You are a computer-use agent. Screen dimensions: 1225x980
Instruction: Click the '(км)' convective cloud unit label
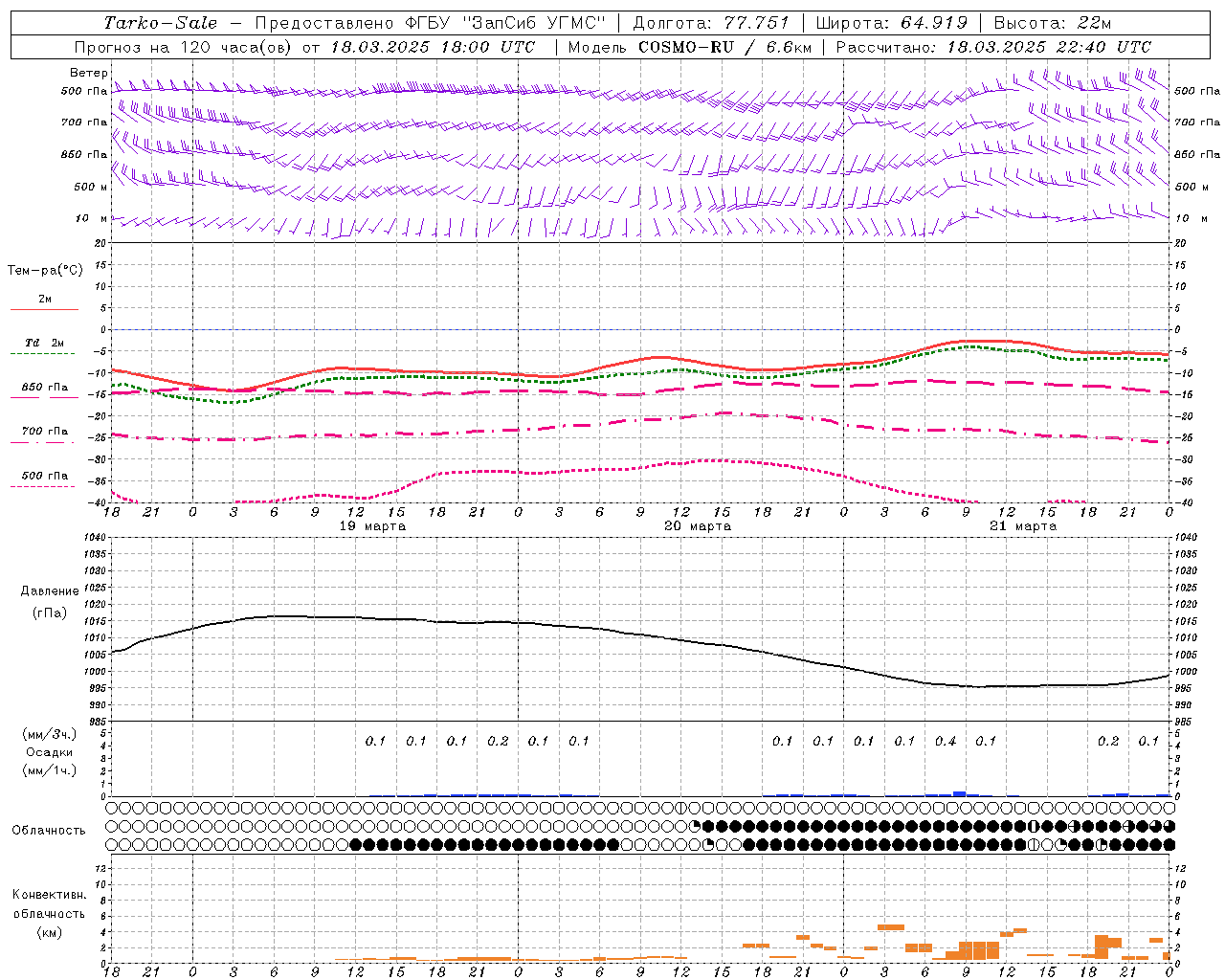(50, 932)
